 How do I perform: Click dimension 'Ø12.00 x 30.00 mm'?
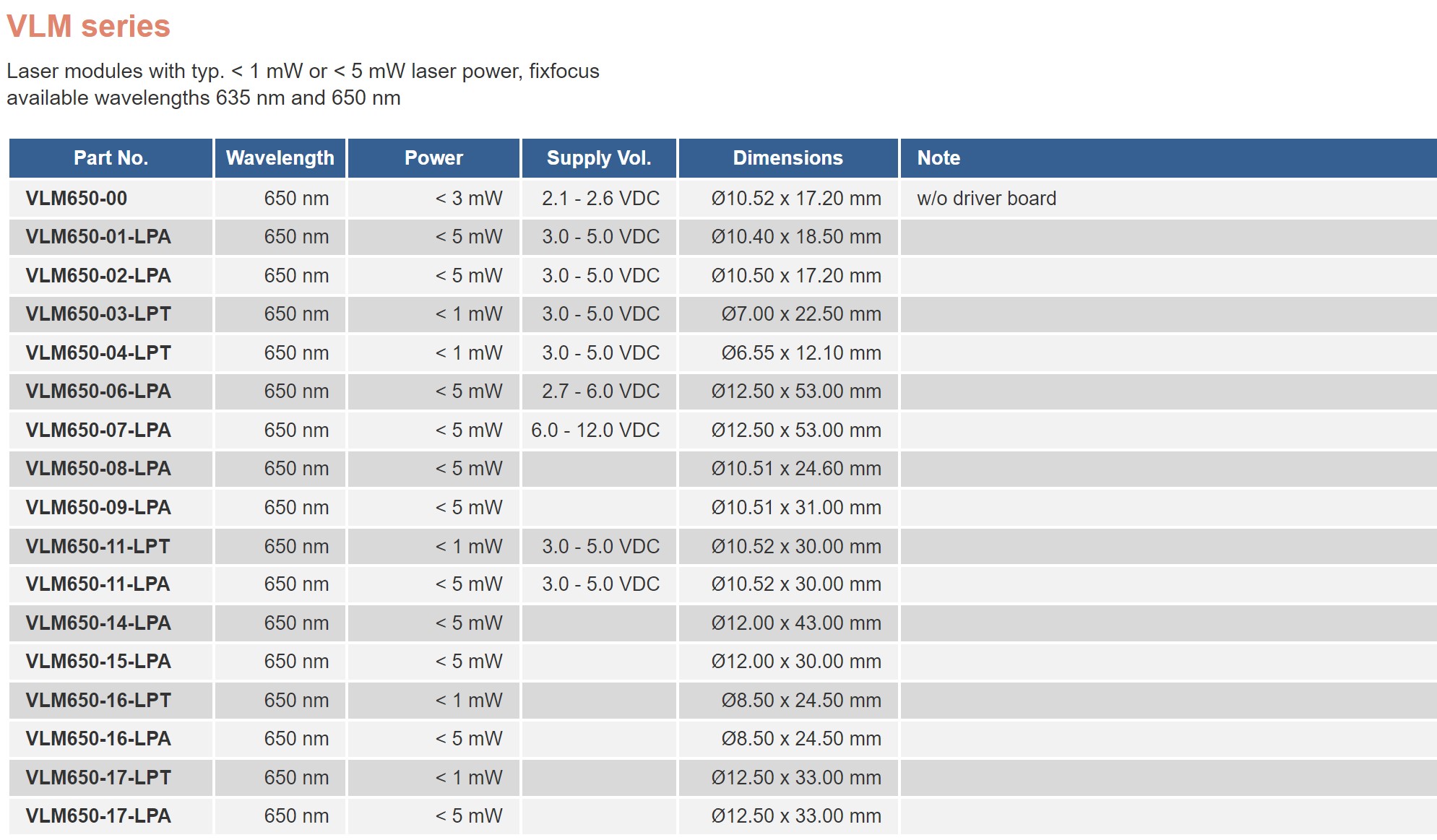tap(796, 662)
